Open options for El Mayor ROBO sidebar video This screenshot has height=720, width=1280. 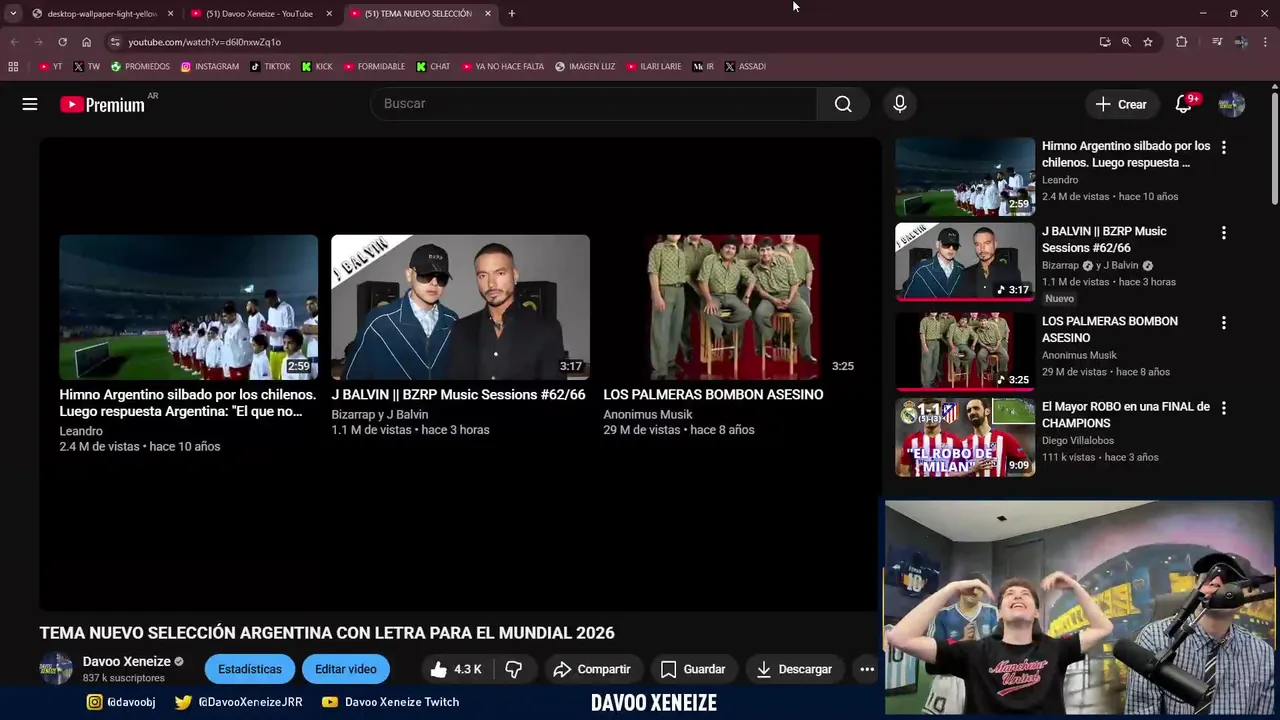pos(1223,408)
